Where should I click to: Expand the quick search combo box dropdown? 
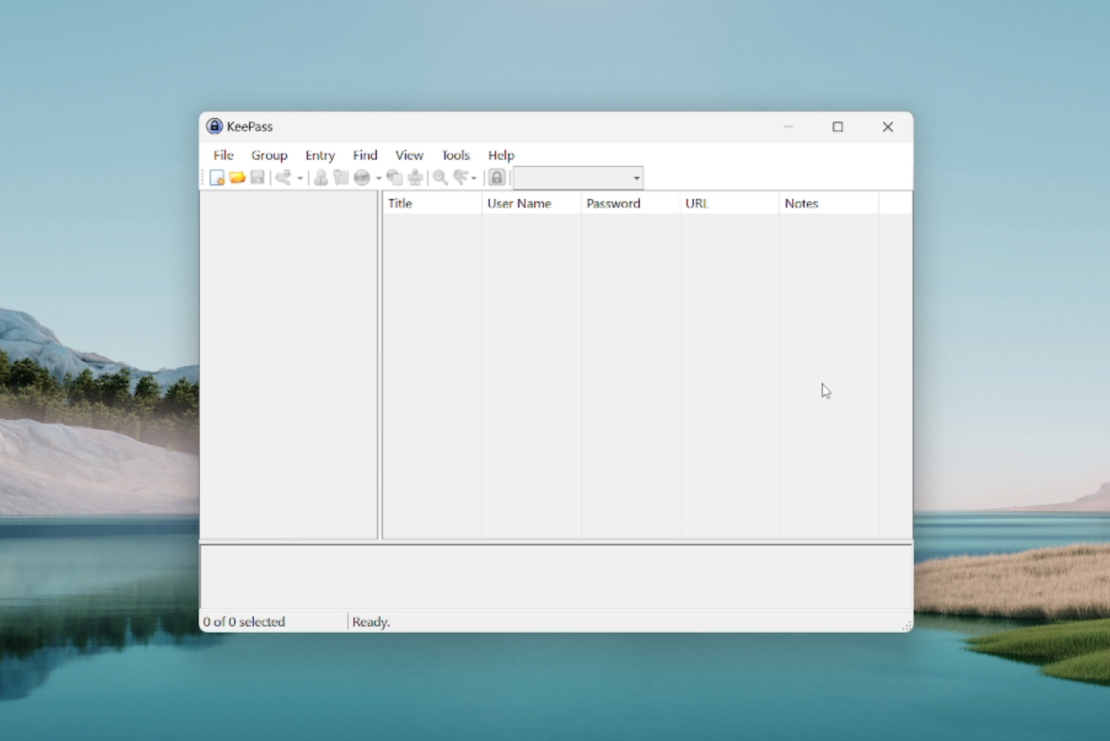(637, 177)
